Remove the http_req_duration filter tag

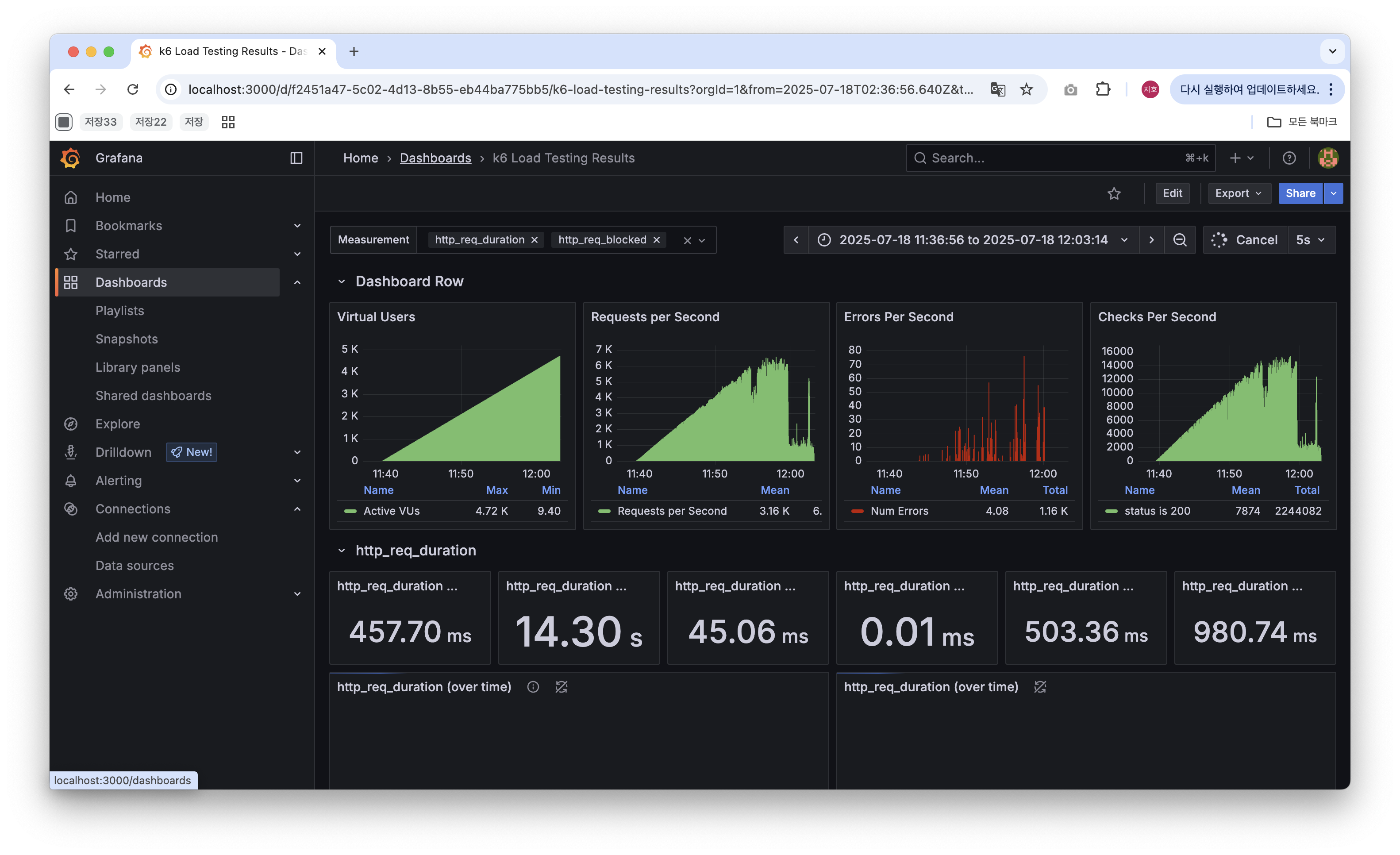click(x=534, y=240)
